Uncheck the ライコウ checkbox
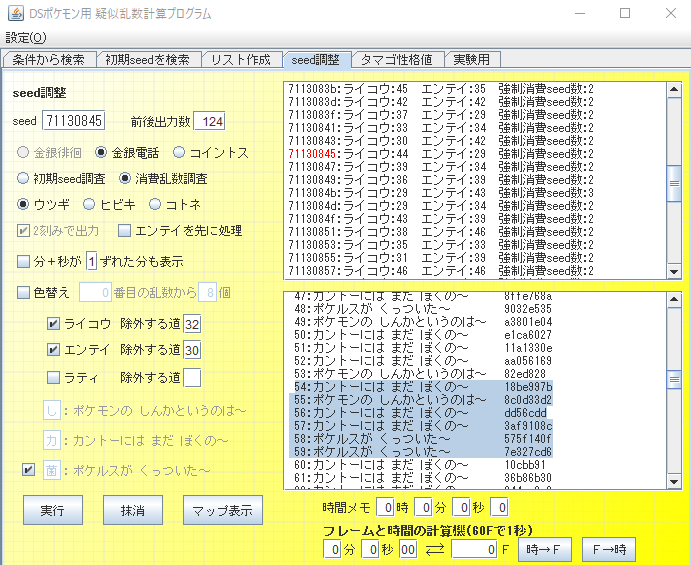This screenshot has height=565, width=691. [53, 324]
